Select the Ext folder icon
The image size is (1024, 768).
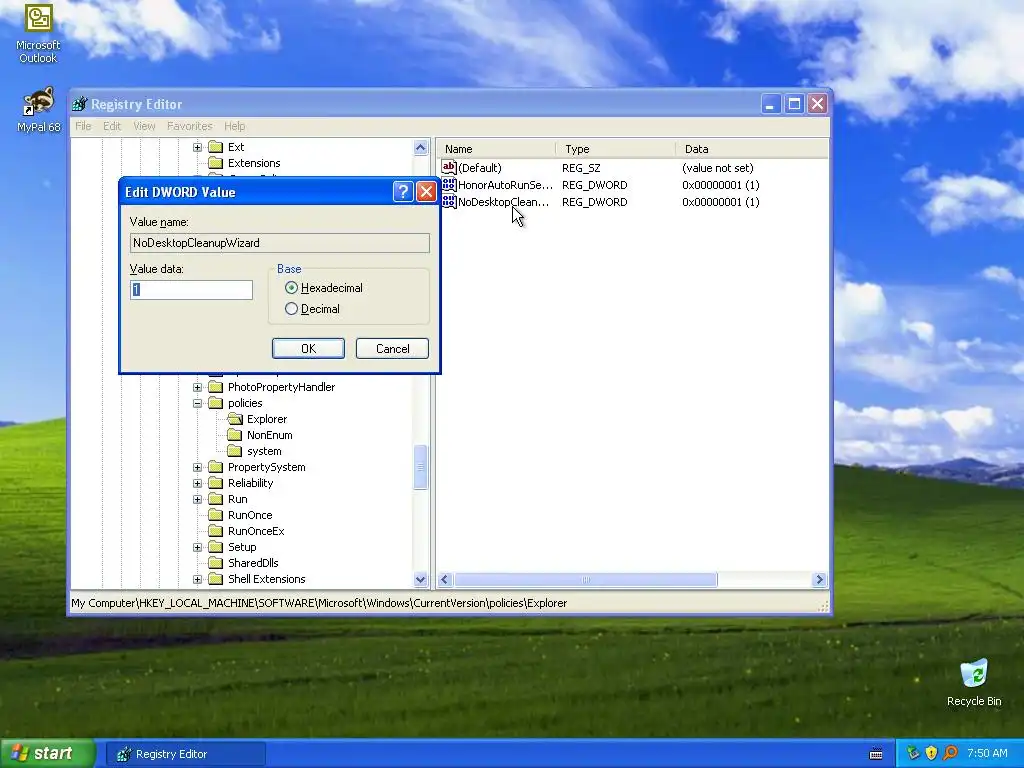click(x=216, y=147)
